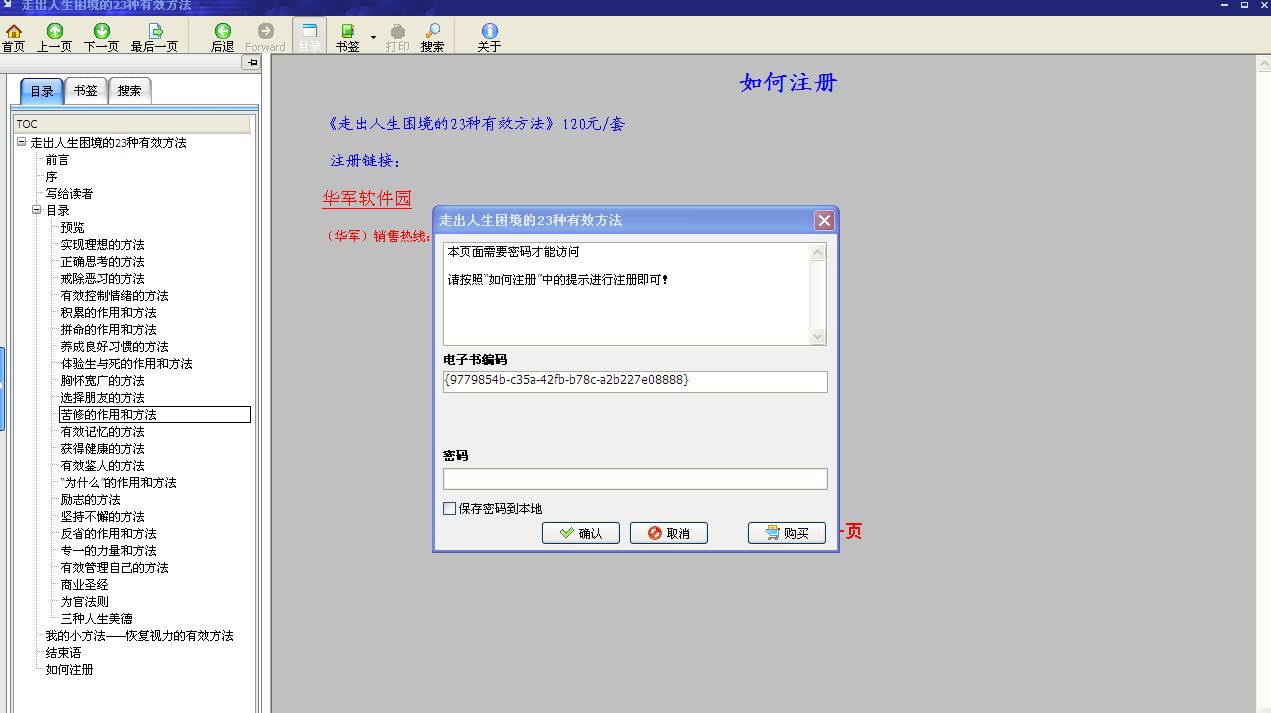Open 积累的作用和方法 chapter
The image size is (1271, 713).
coord(108,313)
